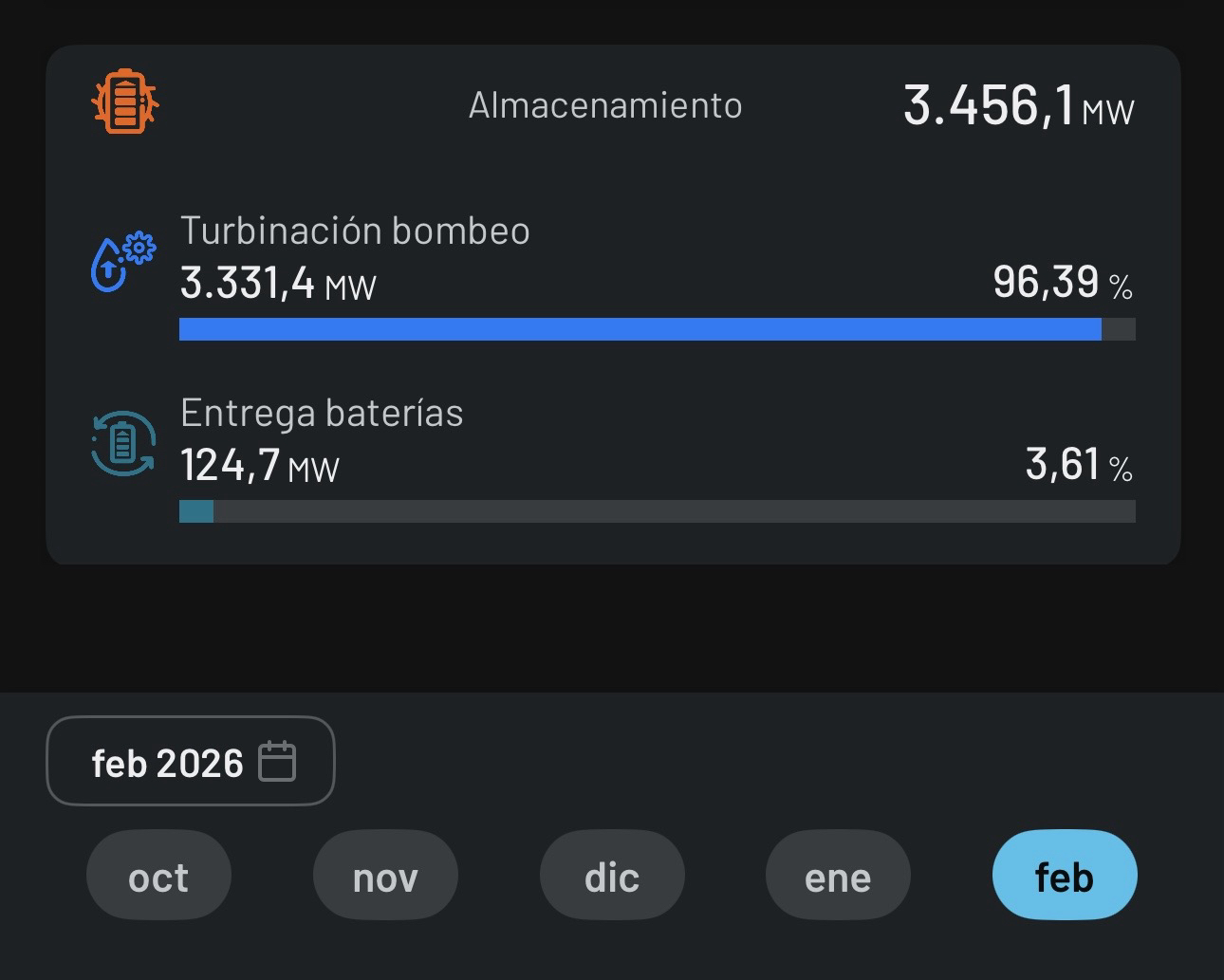
Task: Click the blue Turbinación bombeo progress bar
Action: pyautogui.click(x=640, y=329)
